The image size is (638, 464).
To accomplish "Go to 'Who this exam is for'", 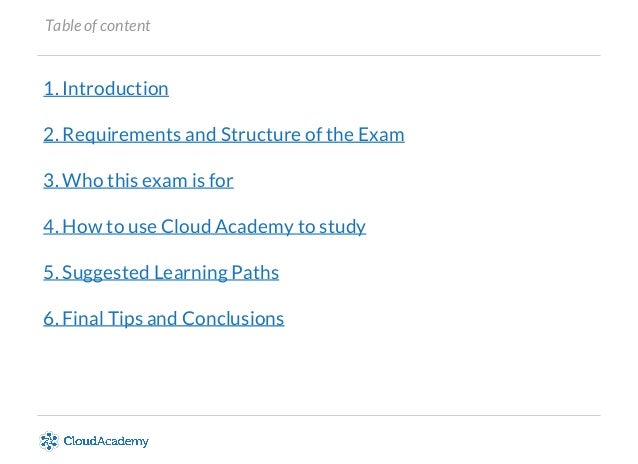I will (138, 181).
